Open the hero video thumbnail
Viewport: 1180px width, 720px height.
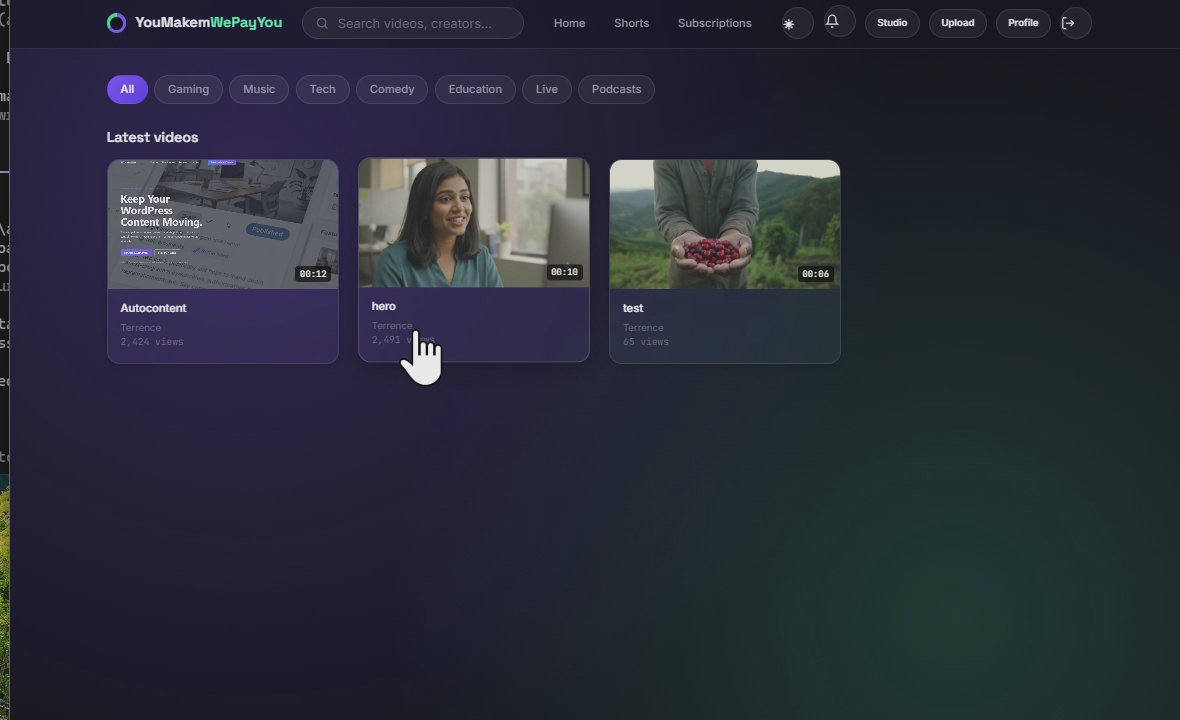[473, 223]
